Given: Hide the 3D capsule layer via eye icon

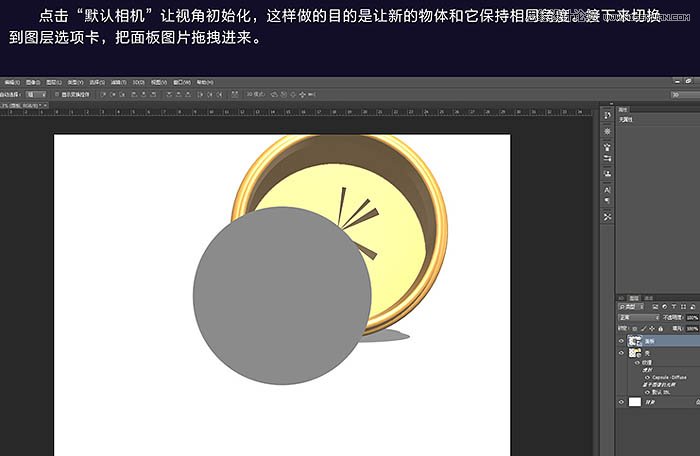Looking at the screenshot, I should pyautogui.click(x=621, y=353).
